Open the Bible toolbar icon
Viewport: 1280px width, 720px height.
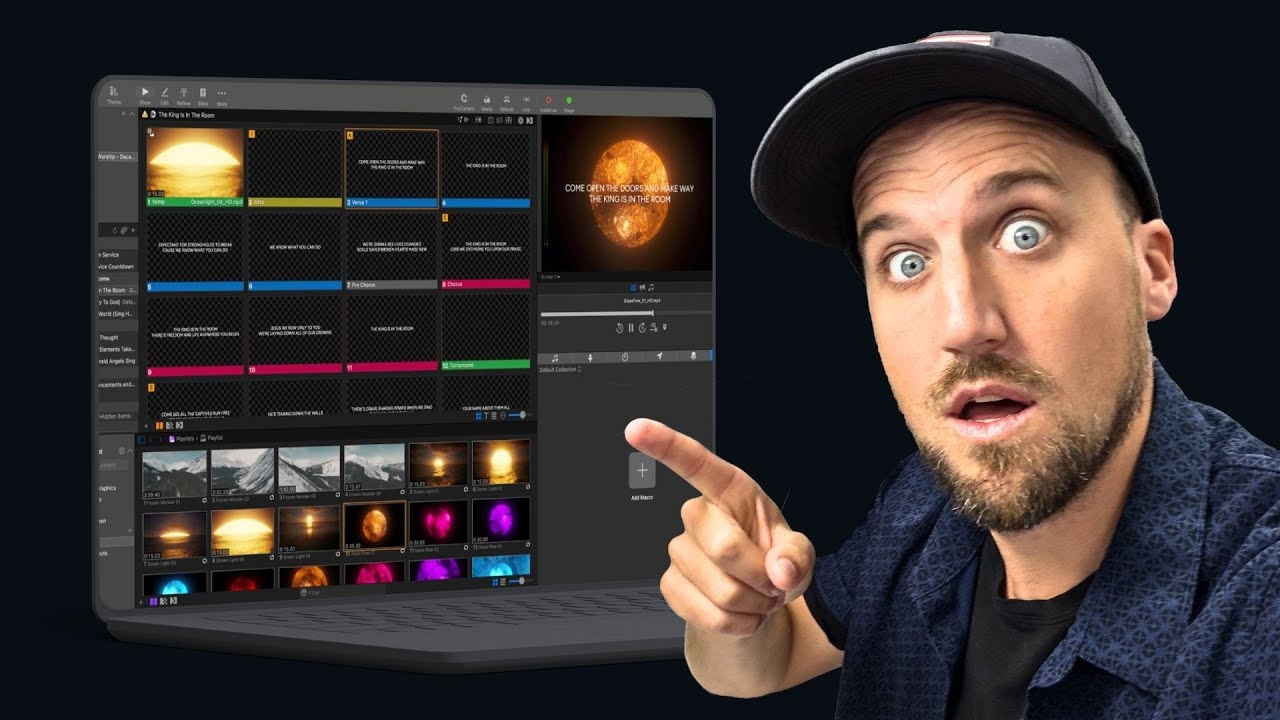[x=203, y=95]
